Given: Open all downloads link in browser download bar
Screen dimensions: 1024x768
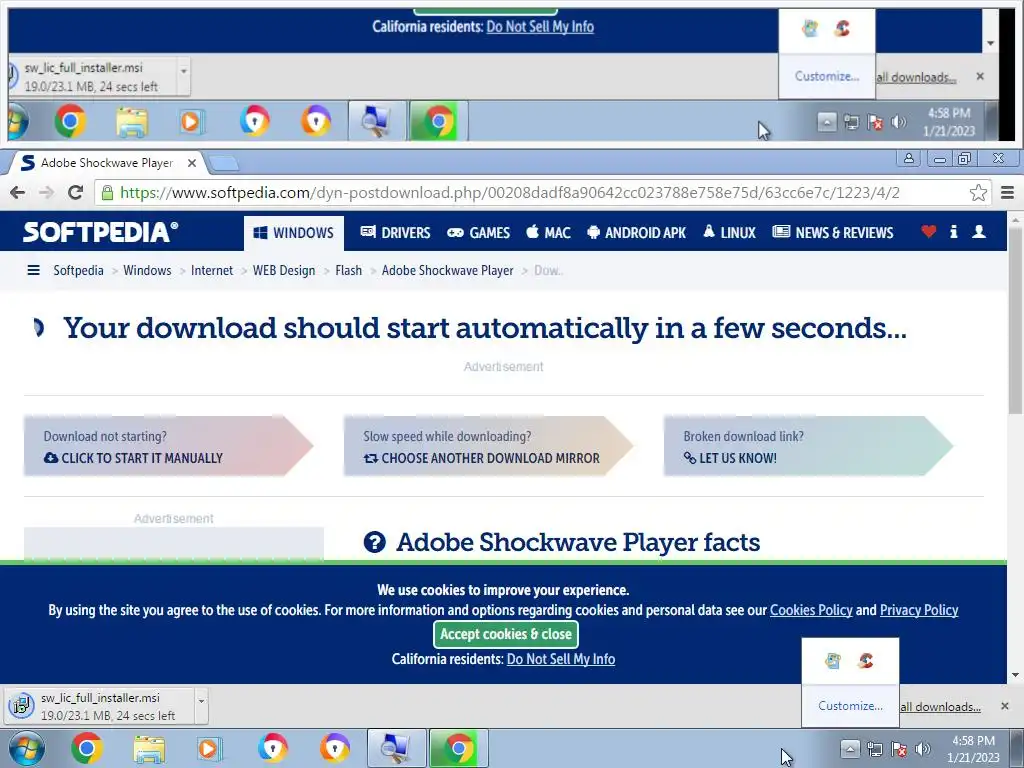Looking at the screenshot, I should (x=940, y=707).
